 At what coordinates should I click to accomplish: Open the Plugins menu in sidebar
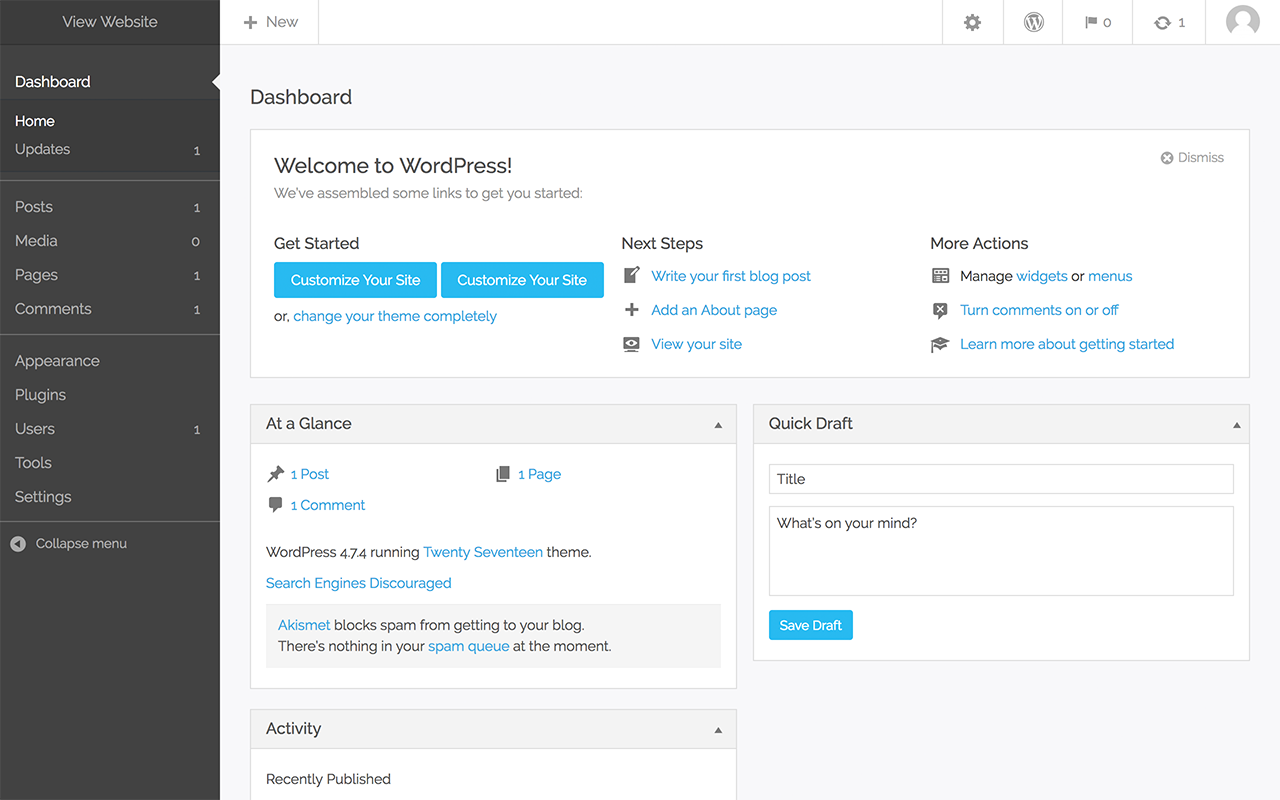[41, 395]
